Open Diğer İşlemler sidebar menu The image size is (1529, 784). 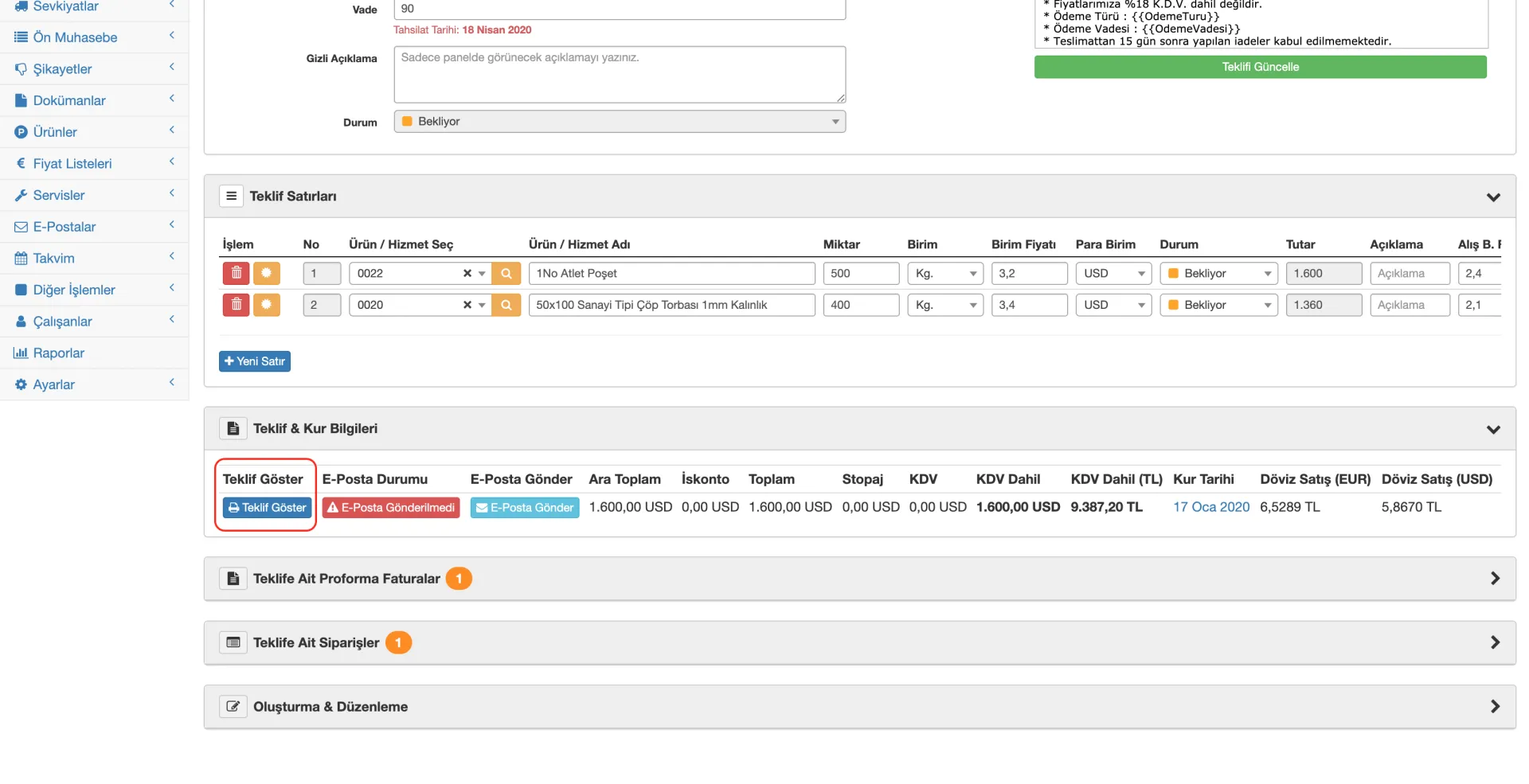(94, 290)
